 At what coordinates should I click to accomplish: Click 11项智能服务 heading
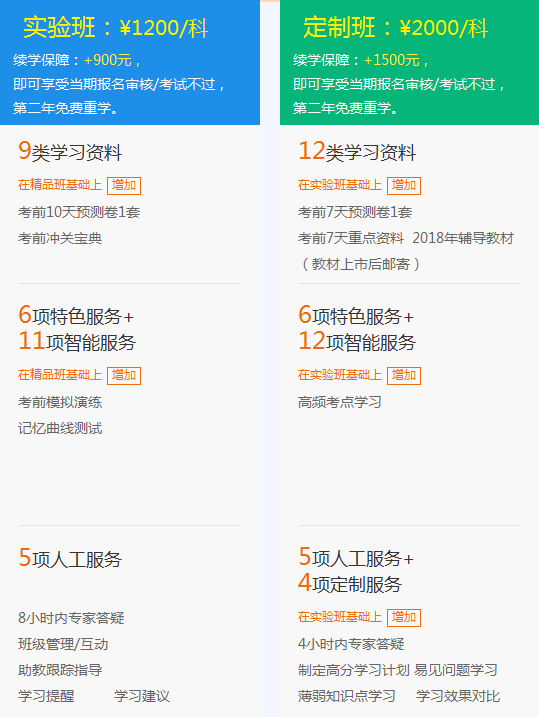[x=77, y=342]
